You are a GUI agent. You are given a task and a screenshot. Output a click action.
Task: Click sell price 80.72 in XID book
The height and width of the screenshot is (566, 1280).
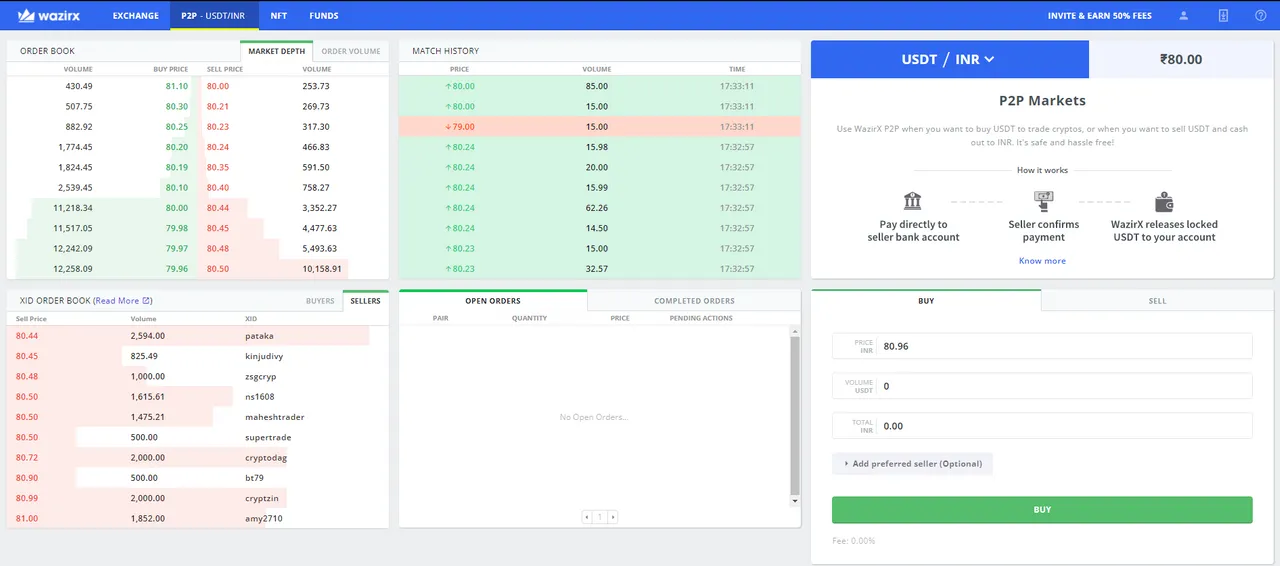click(28, 457)
